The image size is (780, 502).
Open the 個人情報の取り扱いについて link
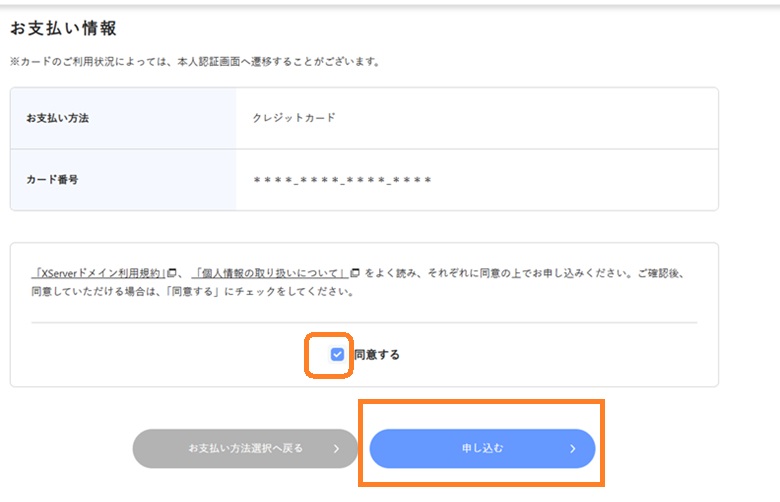tap(270, 273)
